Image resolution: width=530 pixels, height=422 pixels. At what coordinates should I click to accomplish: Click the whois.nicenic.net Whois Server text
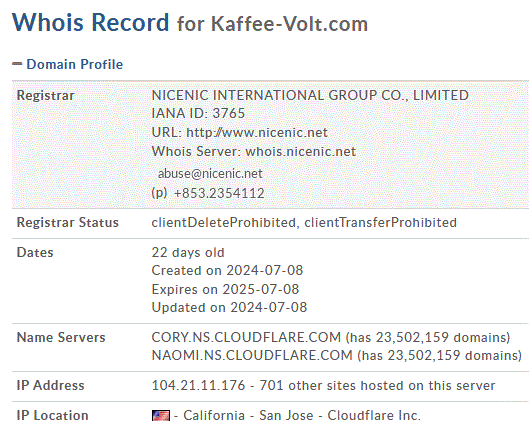(300, 151)
